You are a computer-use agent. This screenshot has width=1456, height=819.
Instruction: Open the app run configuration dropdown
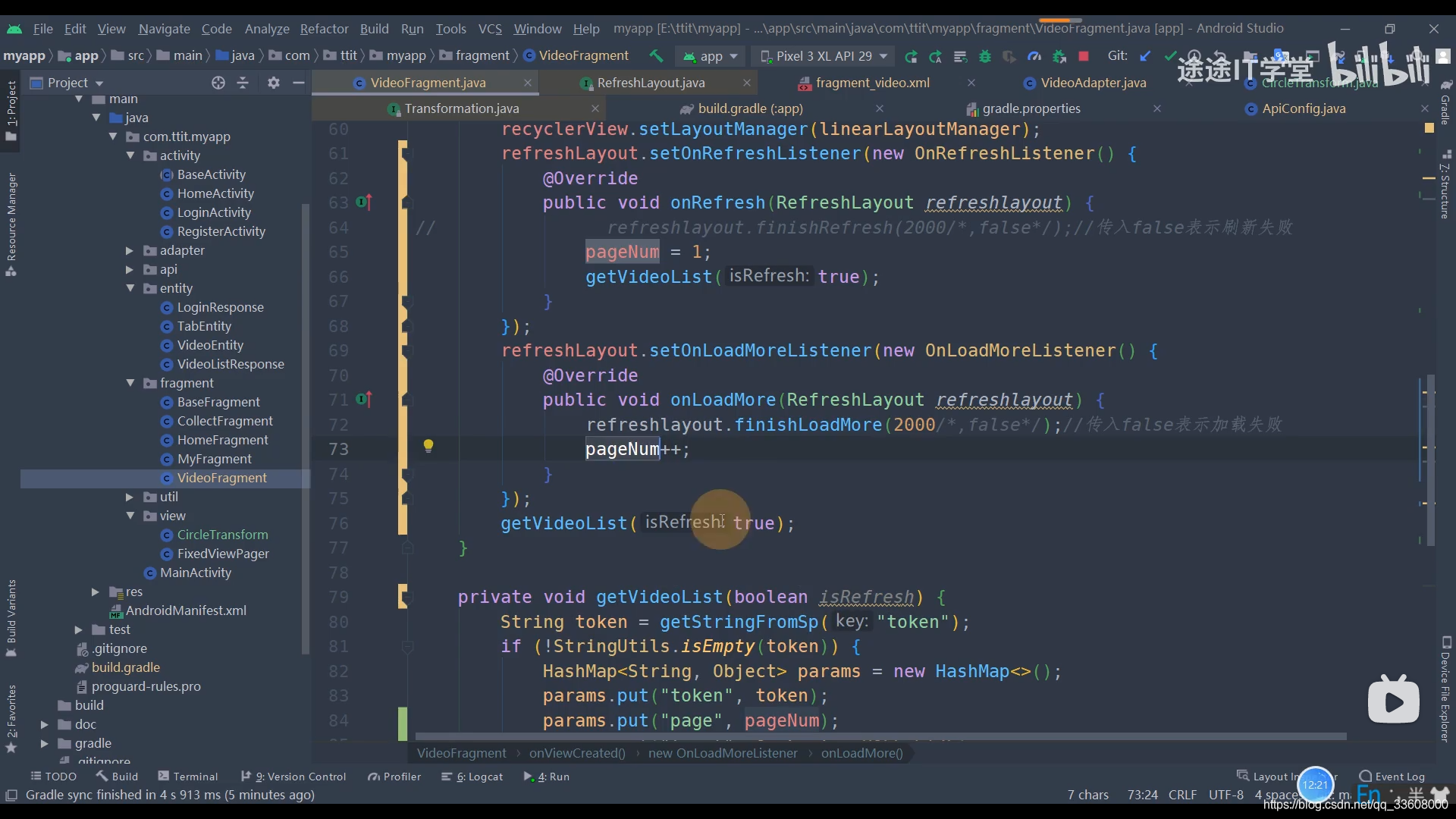click(711, 56)
